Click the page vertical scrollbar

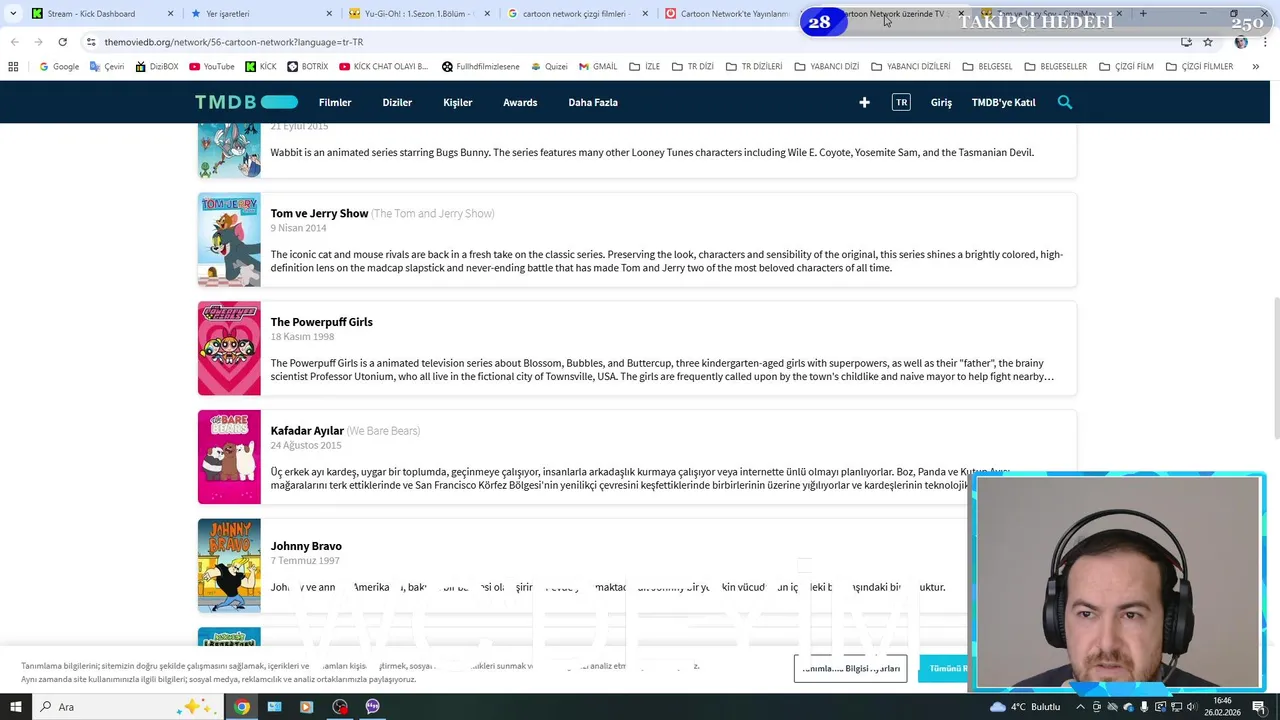click(1275, 368)
